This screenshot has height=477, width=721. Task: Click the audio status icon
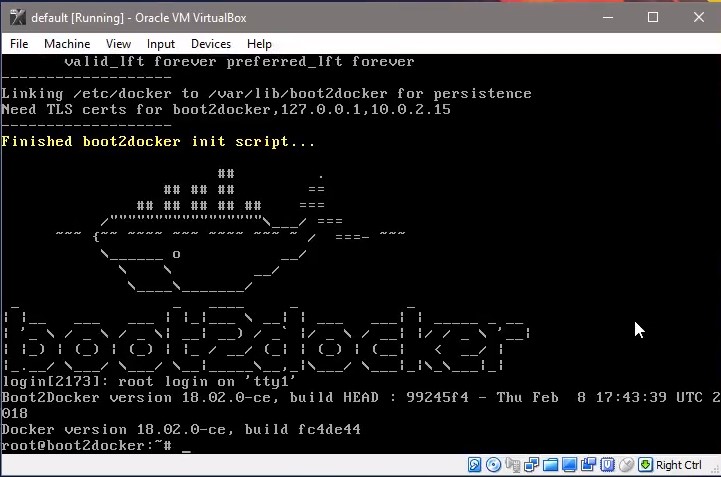[x=513, y=465]
